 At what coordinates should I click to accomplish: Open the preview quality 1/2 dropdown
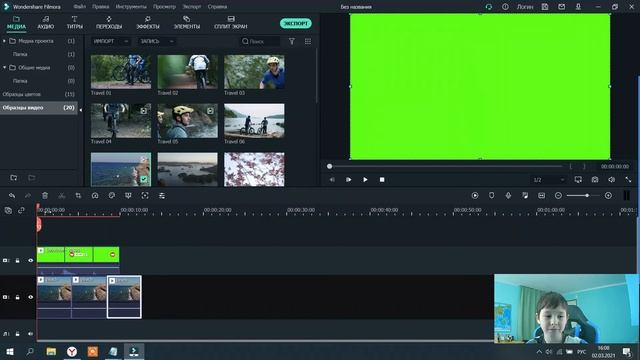pos(549,180)
